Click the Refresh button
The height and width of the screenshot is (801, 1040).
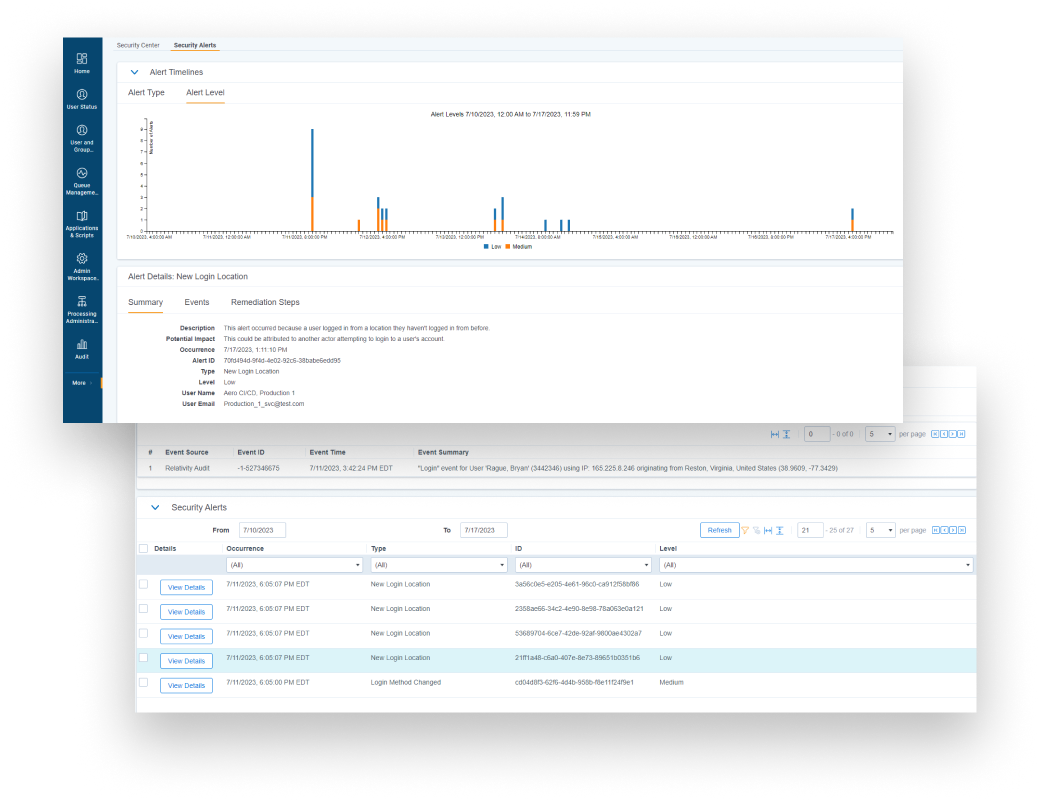tap(719, 530)
